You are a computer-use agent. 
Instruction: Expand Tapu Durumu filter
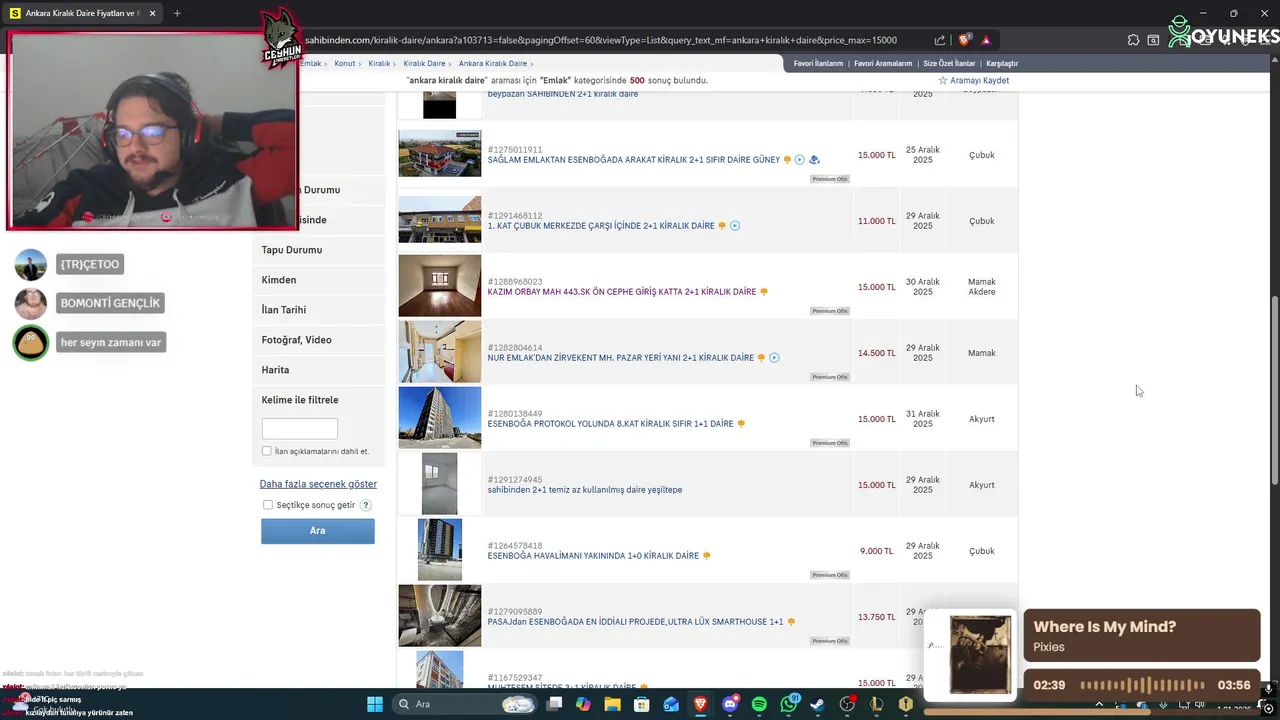click(x=318, y=250)
